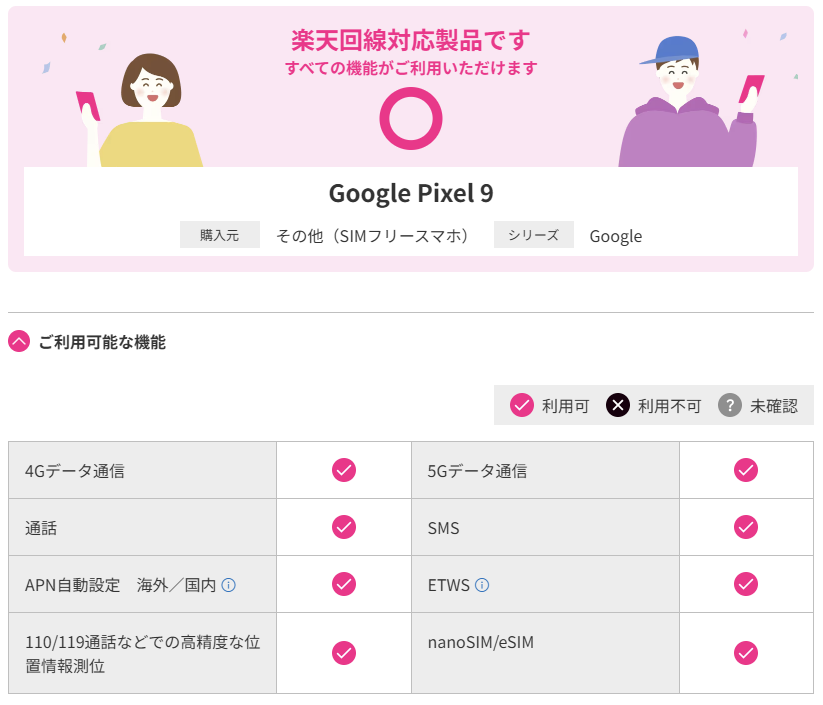Click the ご利用可能な機能 section heading
The height and width of the screenshot is (705, 823).
click(102, 342)
